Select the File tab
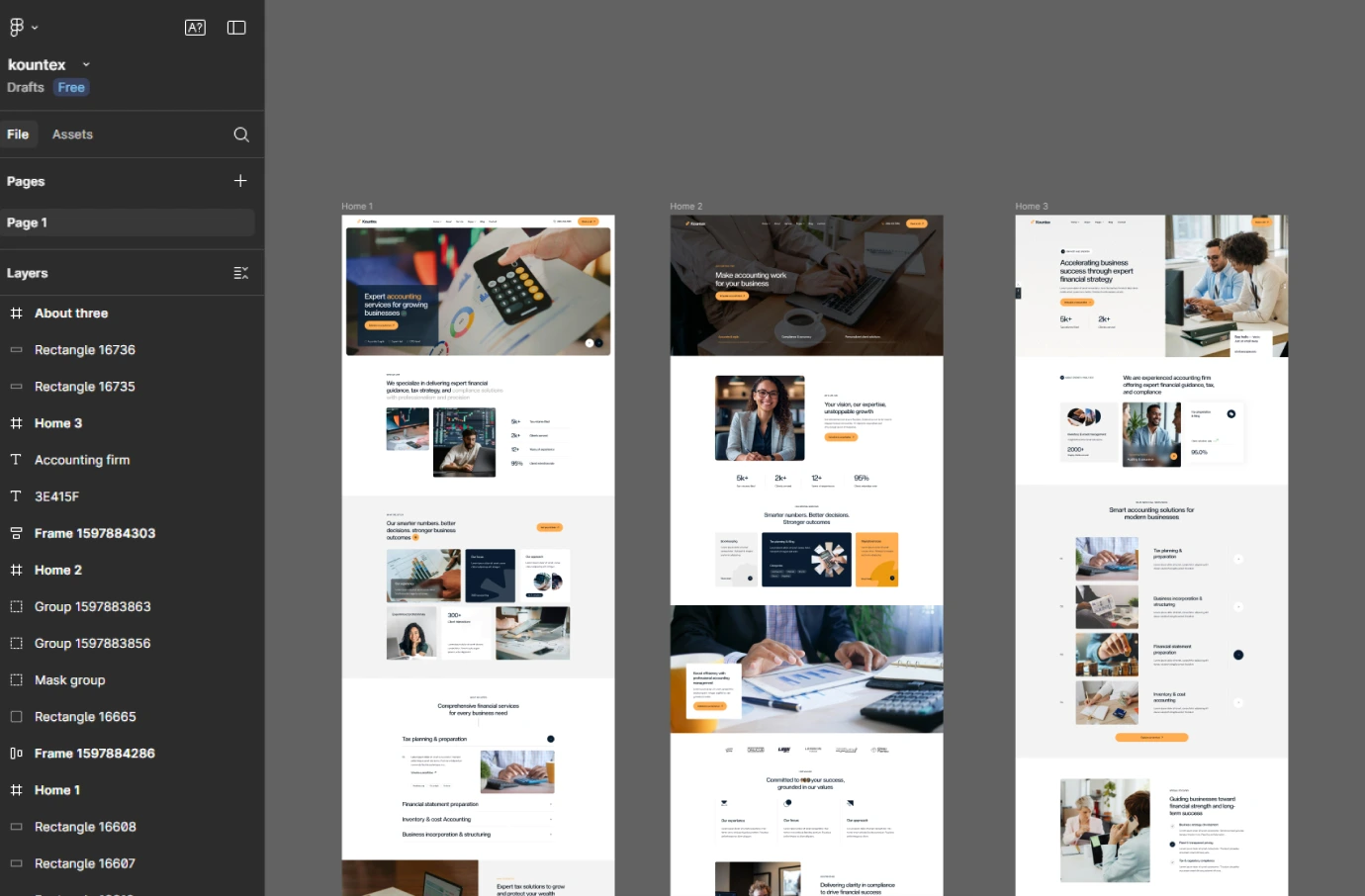This screenshot has width=1365, height=896. pos(18,134)
